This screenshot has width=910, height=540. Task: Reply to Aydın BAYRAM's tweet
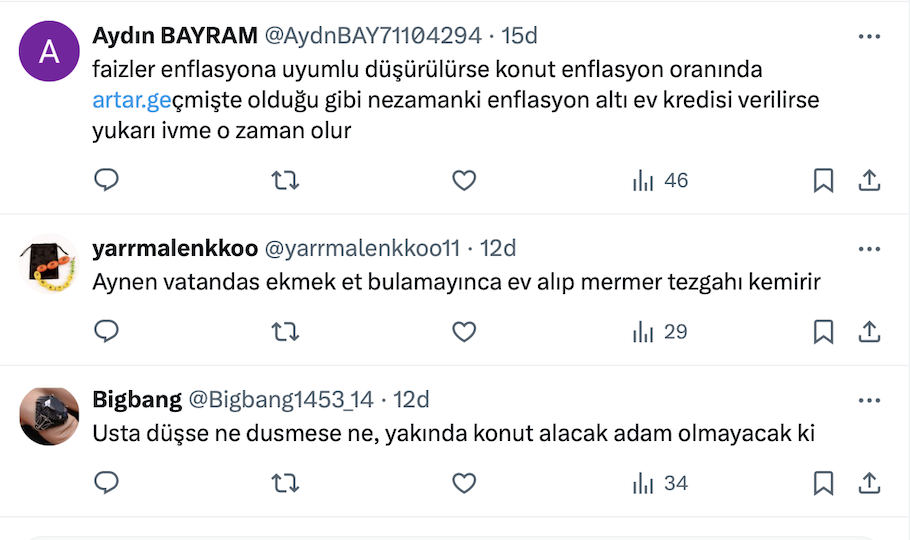click(106, 180)
